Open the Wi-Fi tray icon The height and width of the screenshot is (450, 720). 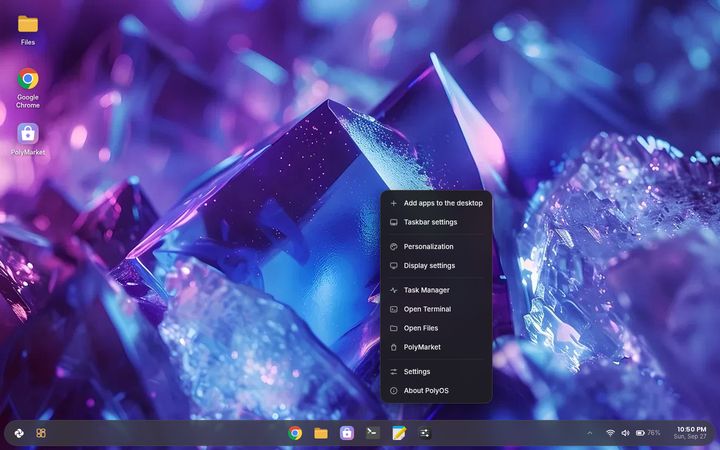tap(610, 433)
